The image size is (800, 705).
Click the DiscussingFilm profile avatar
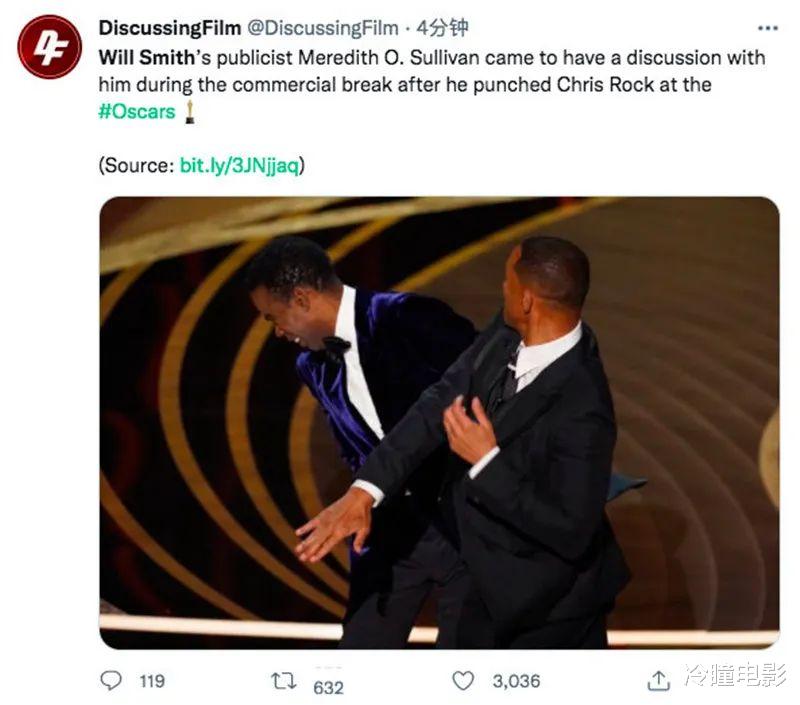point(49,47)
